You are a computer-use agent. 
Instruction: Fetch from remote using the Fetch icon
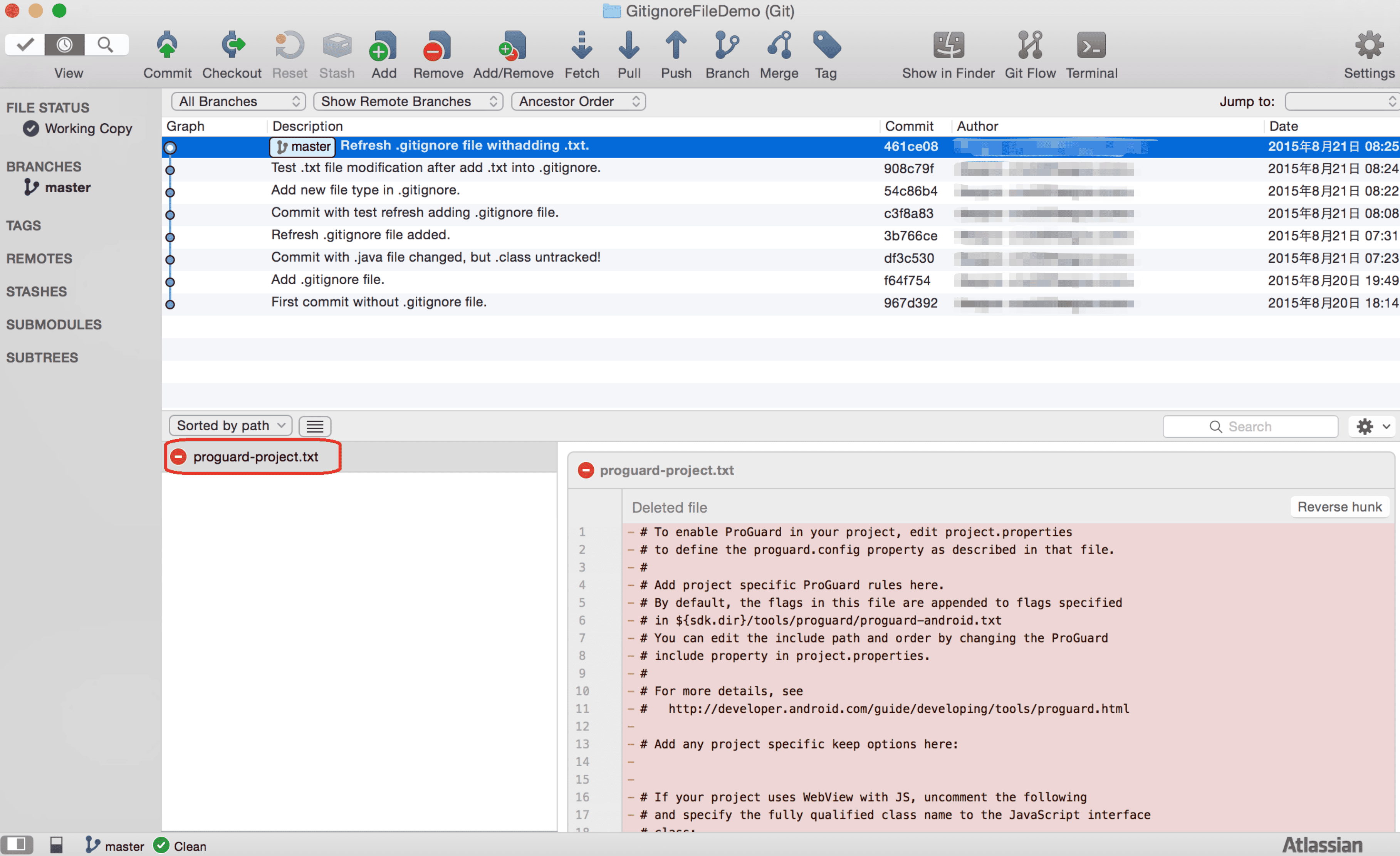click(581, 45)
